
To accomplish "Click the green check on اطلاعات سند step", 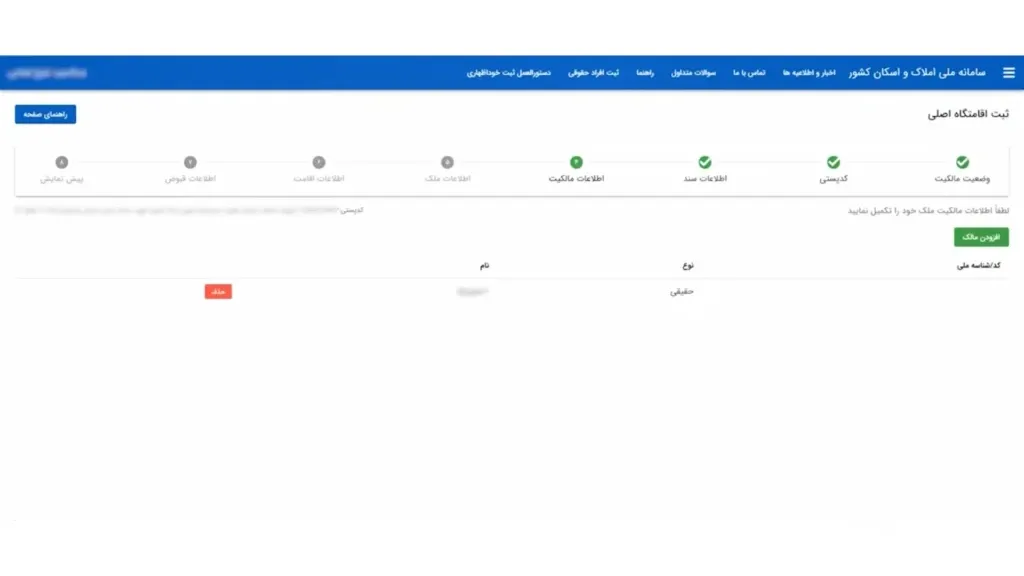I will (x=704, y=162).
